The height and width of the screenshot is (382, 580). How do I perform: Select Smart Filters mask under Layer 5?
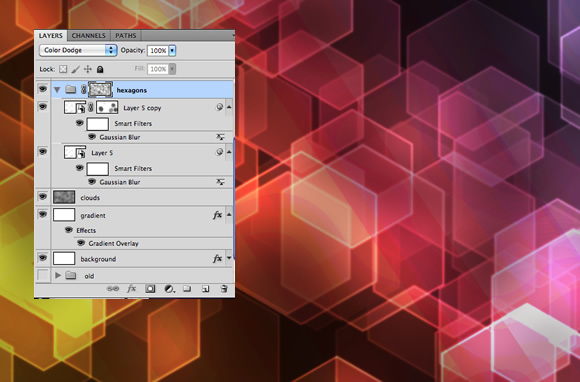click(x=98, y=169)
